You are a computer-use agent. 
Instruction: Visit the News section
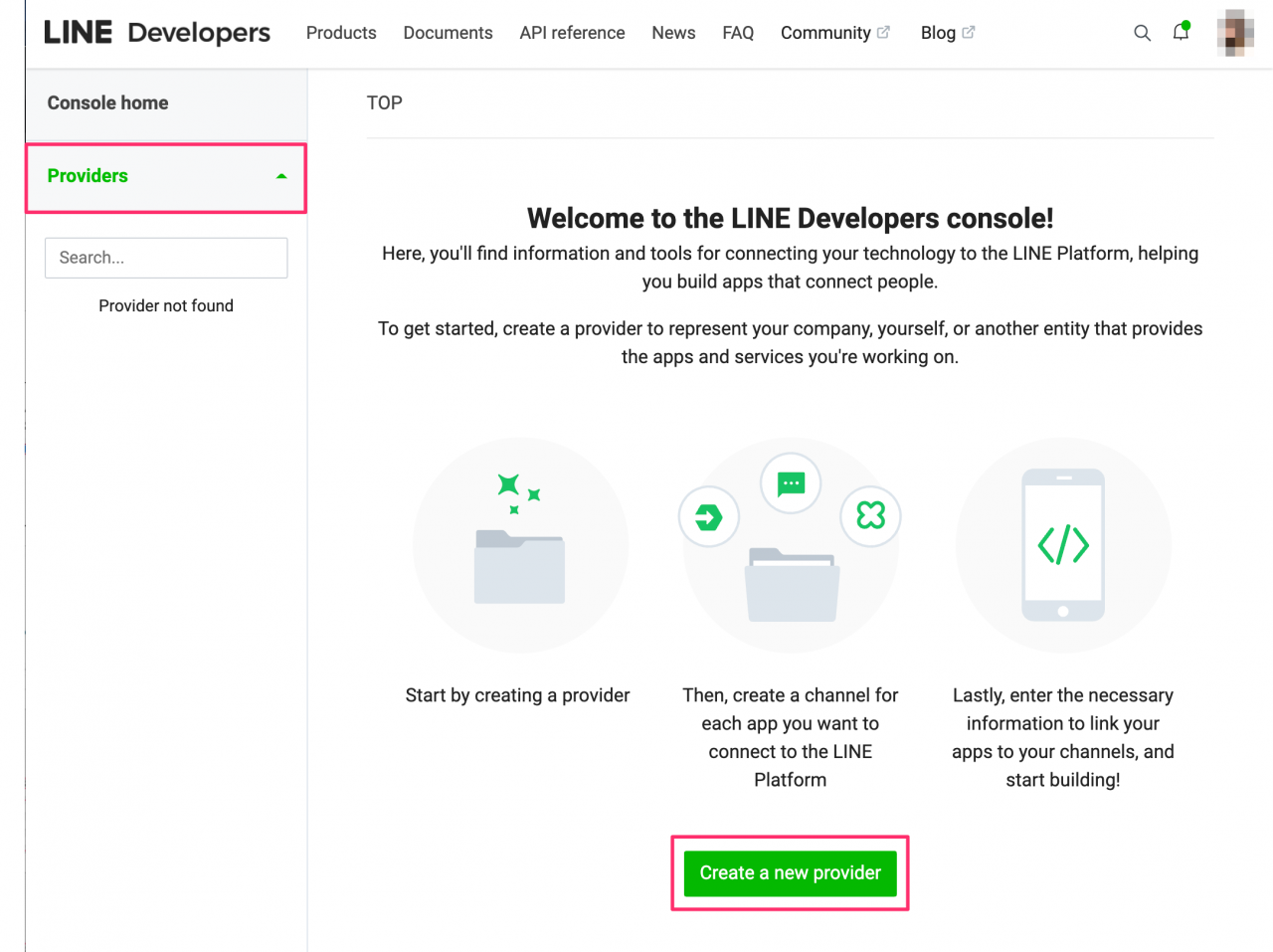click(673, 33)
